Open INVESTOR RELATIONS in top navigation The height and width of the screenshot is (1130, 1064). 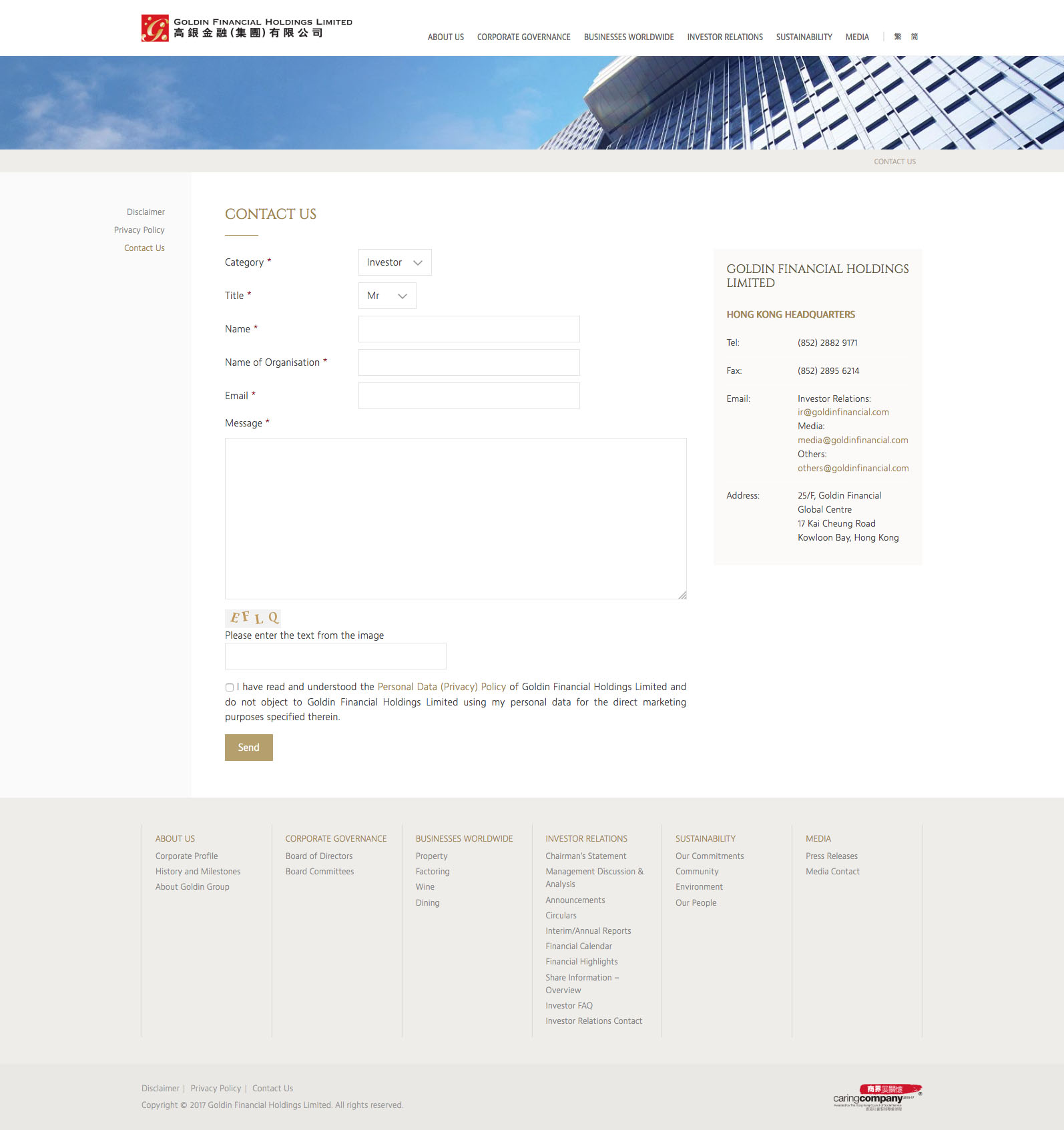725,37
